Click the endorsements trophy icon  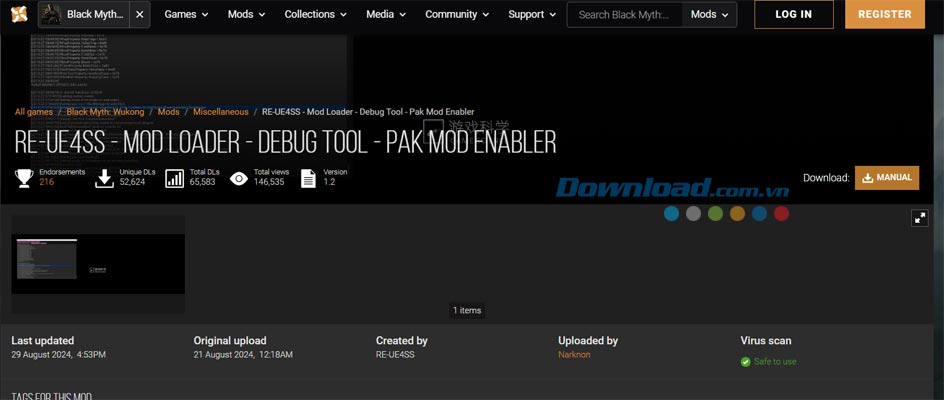pyautogui.click(x=24, y=178)
